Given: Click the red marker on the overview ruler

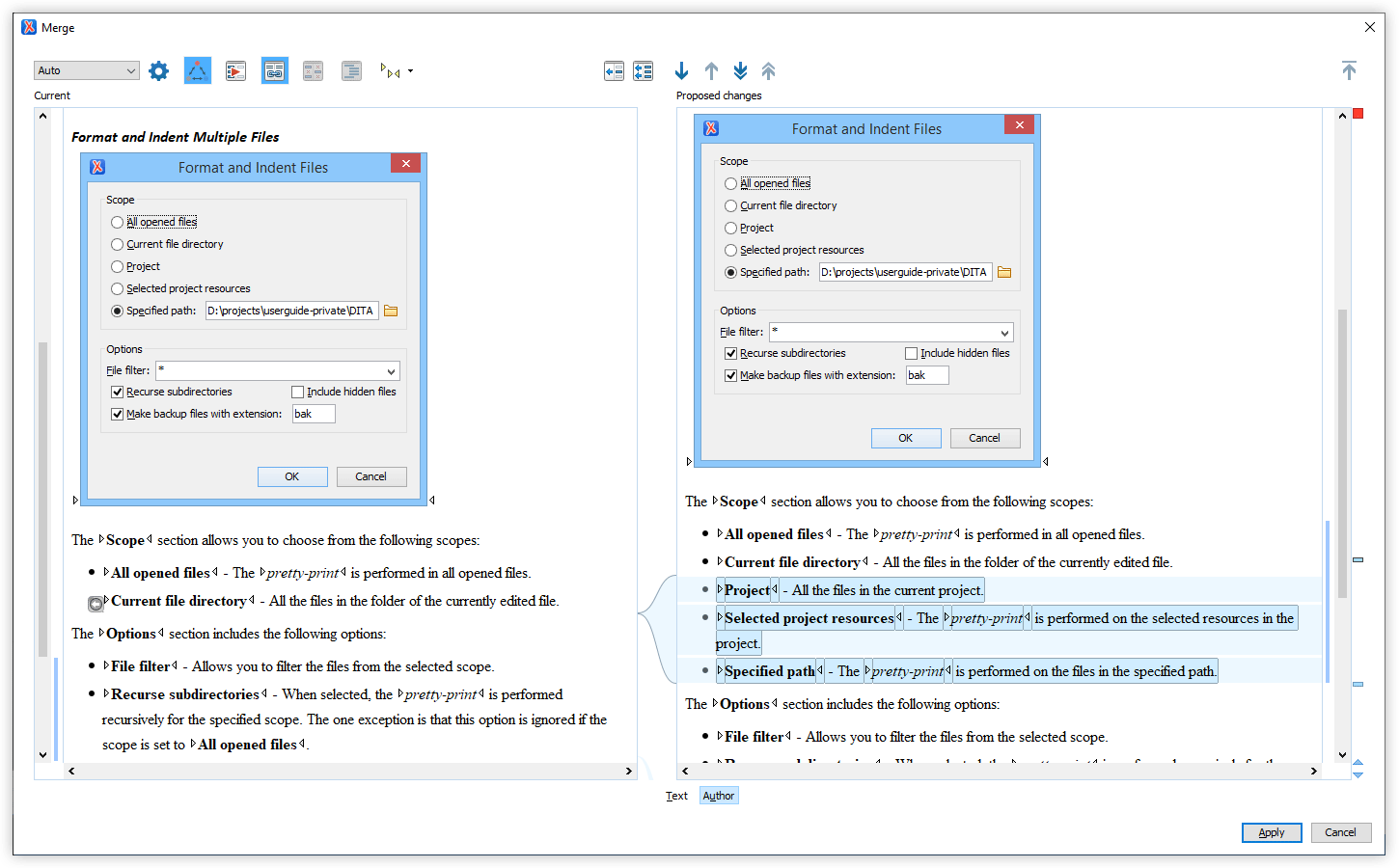Looking at the screenshot, I should pos(1358,114).
